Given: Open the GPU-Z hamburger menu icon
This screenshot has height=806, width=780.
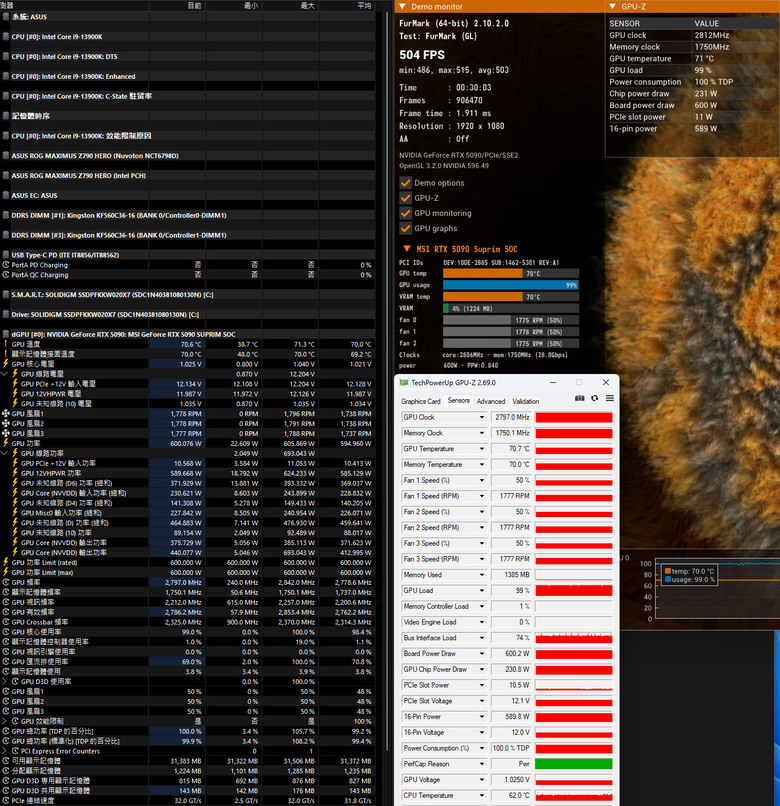Looking at the screenshot, I should [x=610, y=398].
